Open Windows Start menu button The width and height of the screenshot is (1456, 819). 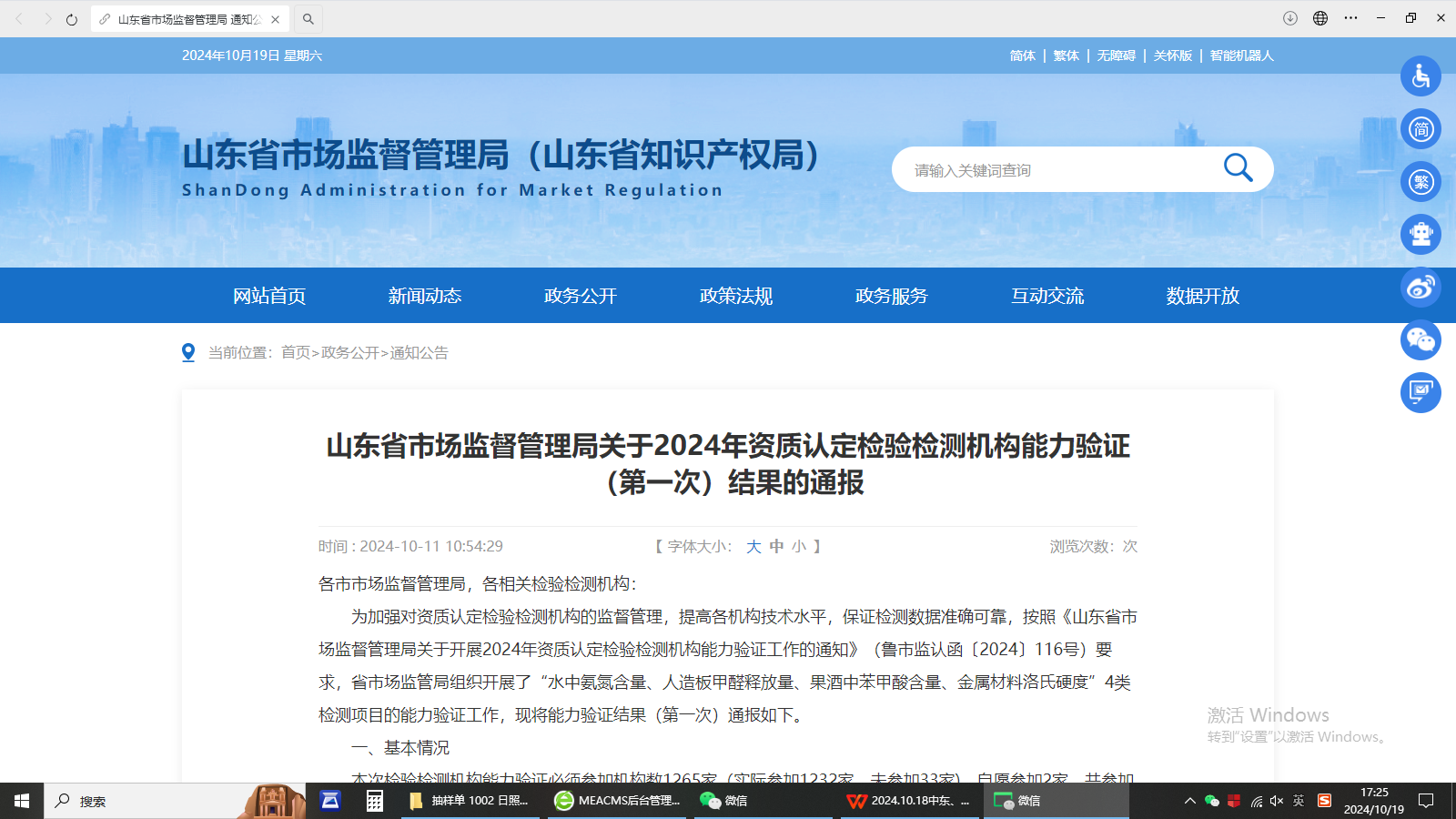(22, 801)
